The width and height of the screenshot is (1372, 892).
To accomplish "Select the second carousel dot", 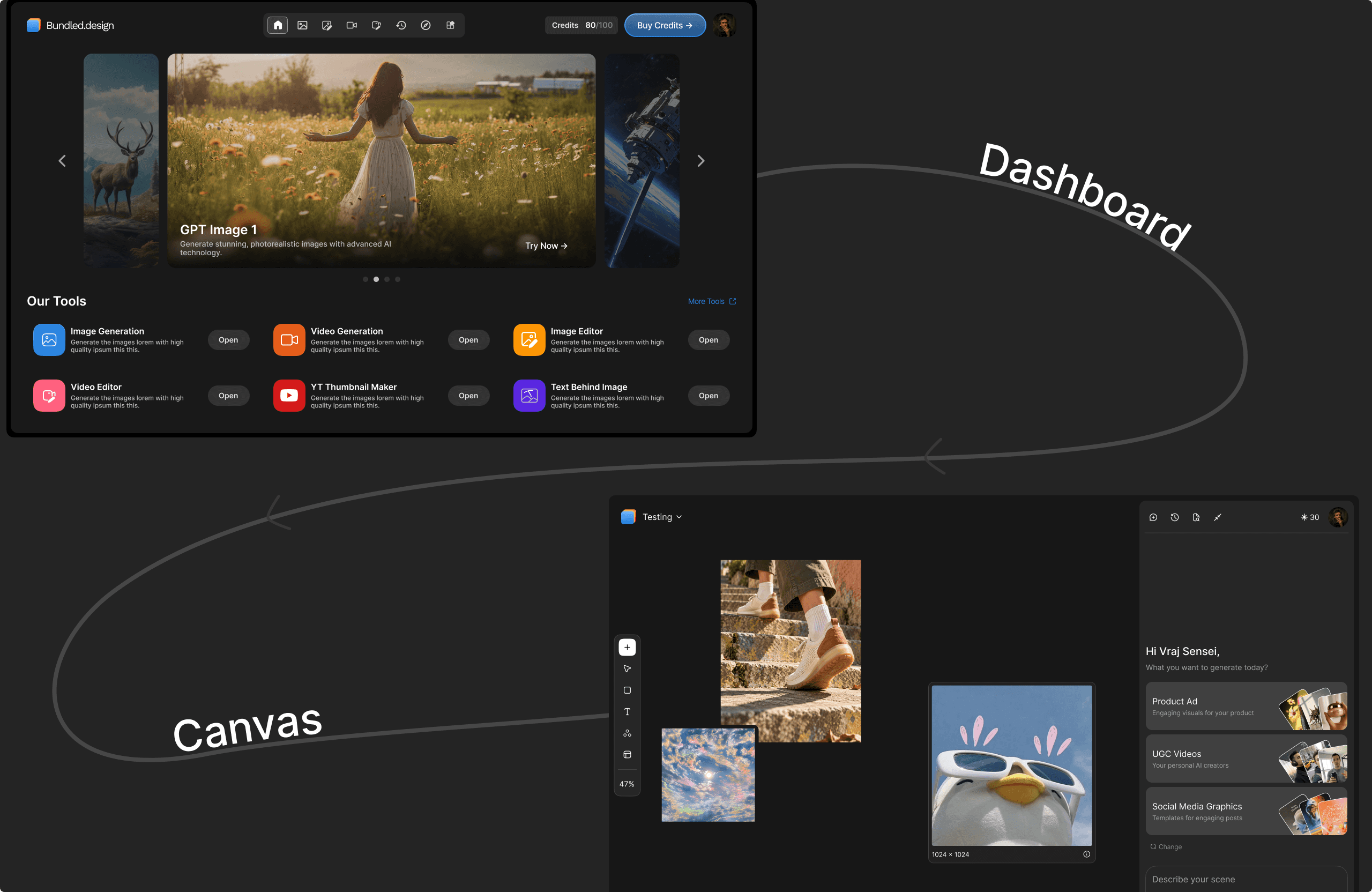I will [376, 279].
